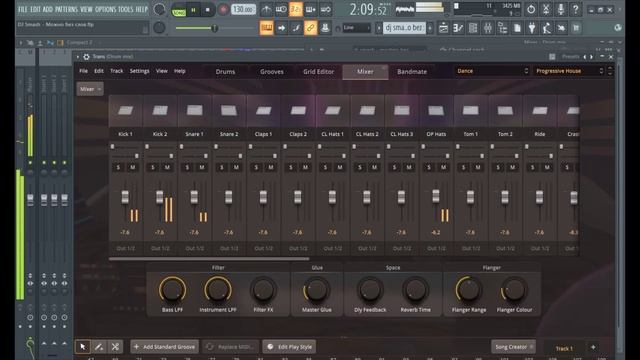
Task: Enable wait for input before recording
Action: [281, 9]
